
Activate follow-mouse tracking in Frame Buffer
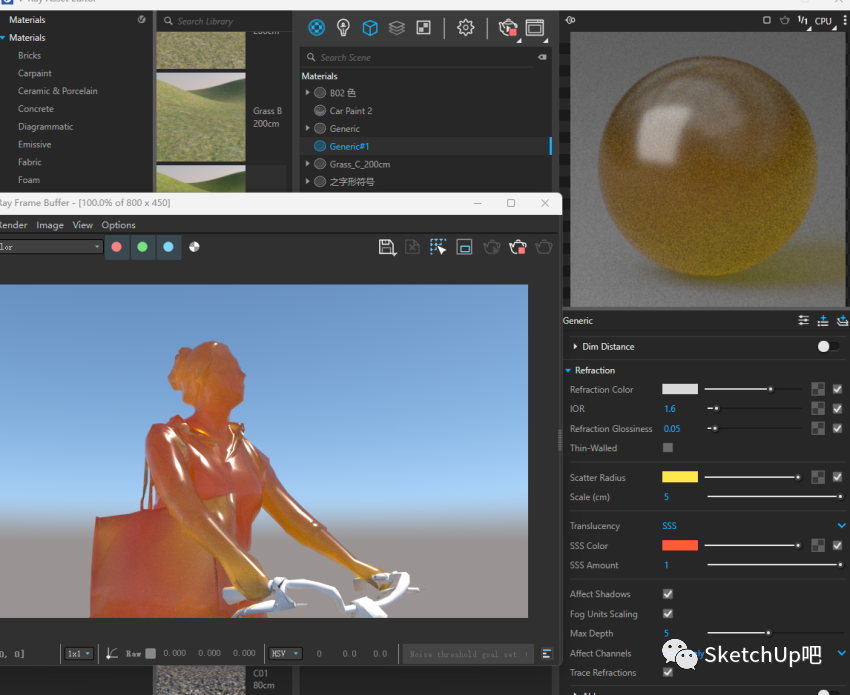[438, 247]
